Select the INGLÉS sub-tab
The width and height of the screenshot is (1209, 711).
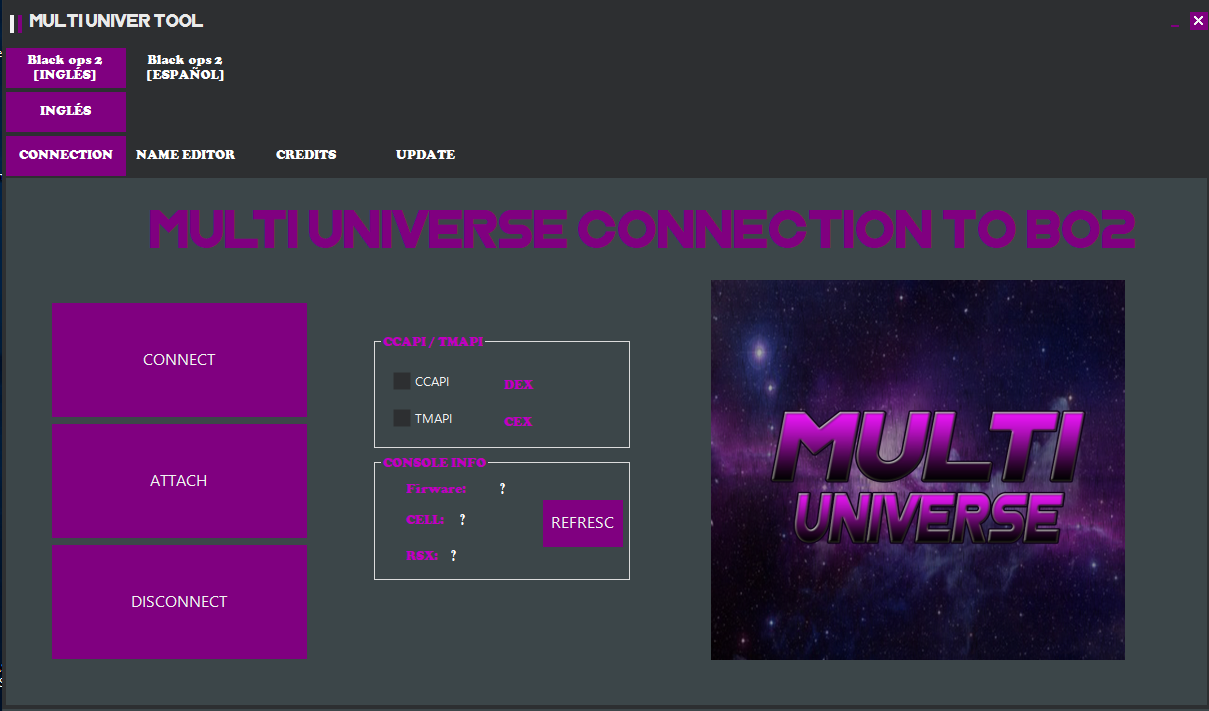point(66,111)
